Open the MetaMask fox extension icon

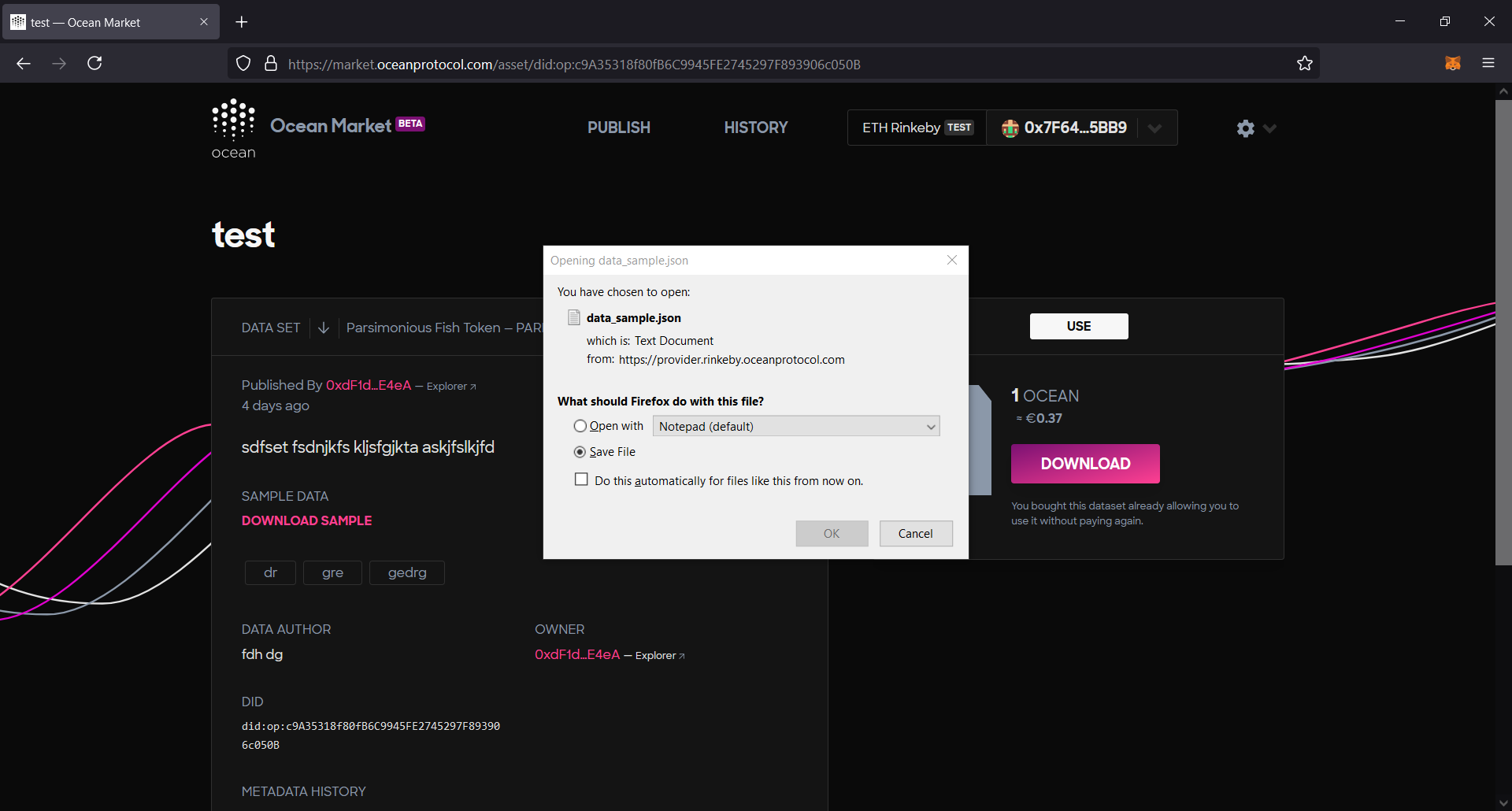click(x=1453, y=63)
